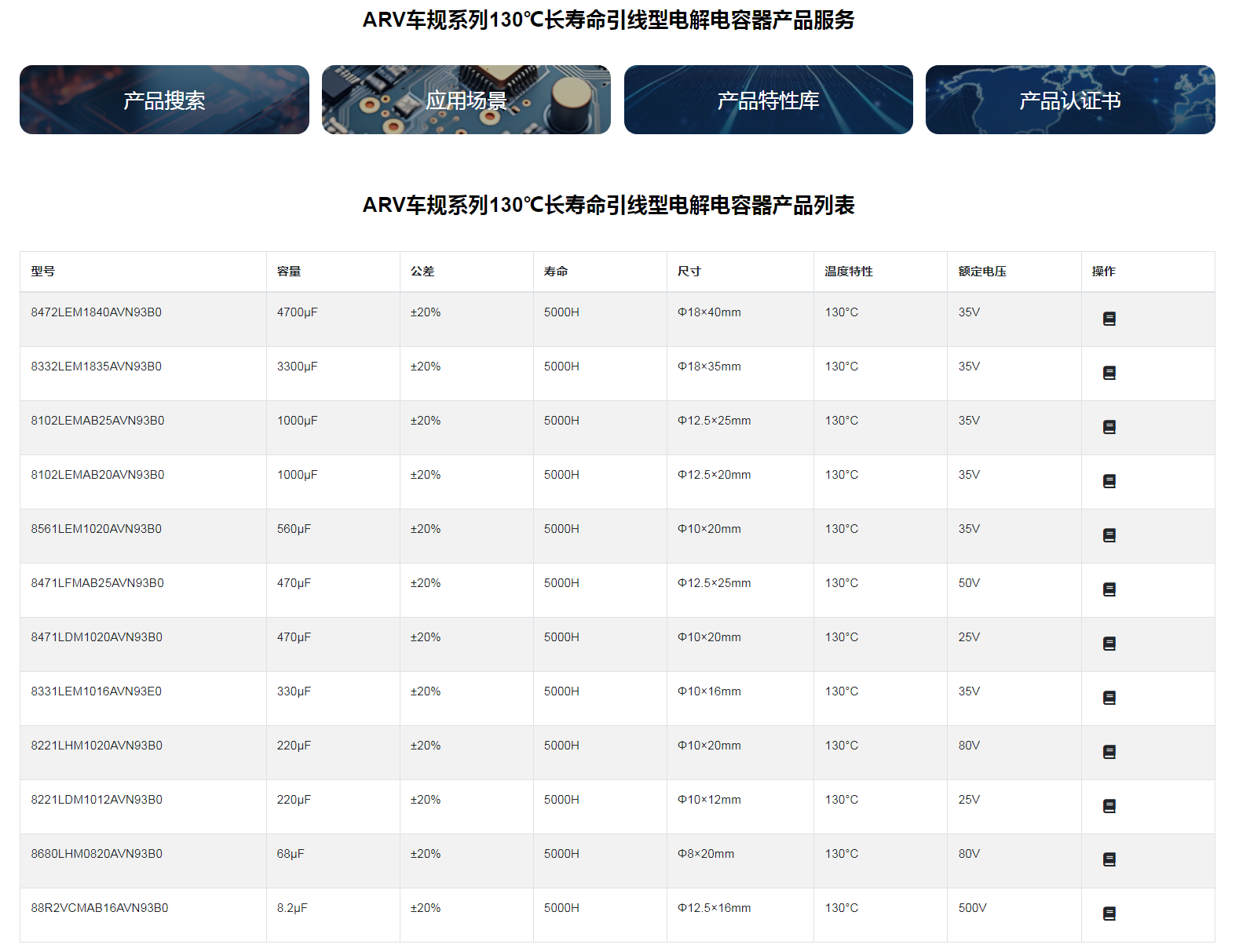Open details icon for 8680LHM0820AVN93B0
This screenshot has width=1239, height=952.
tap(1109, 859)
